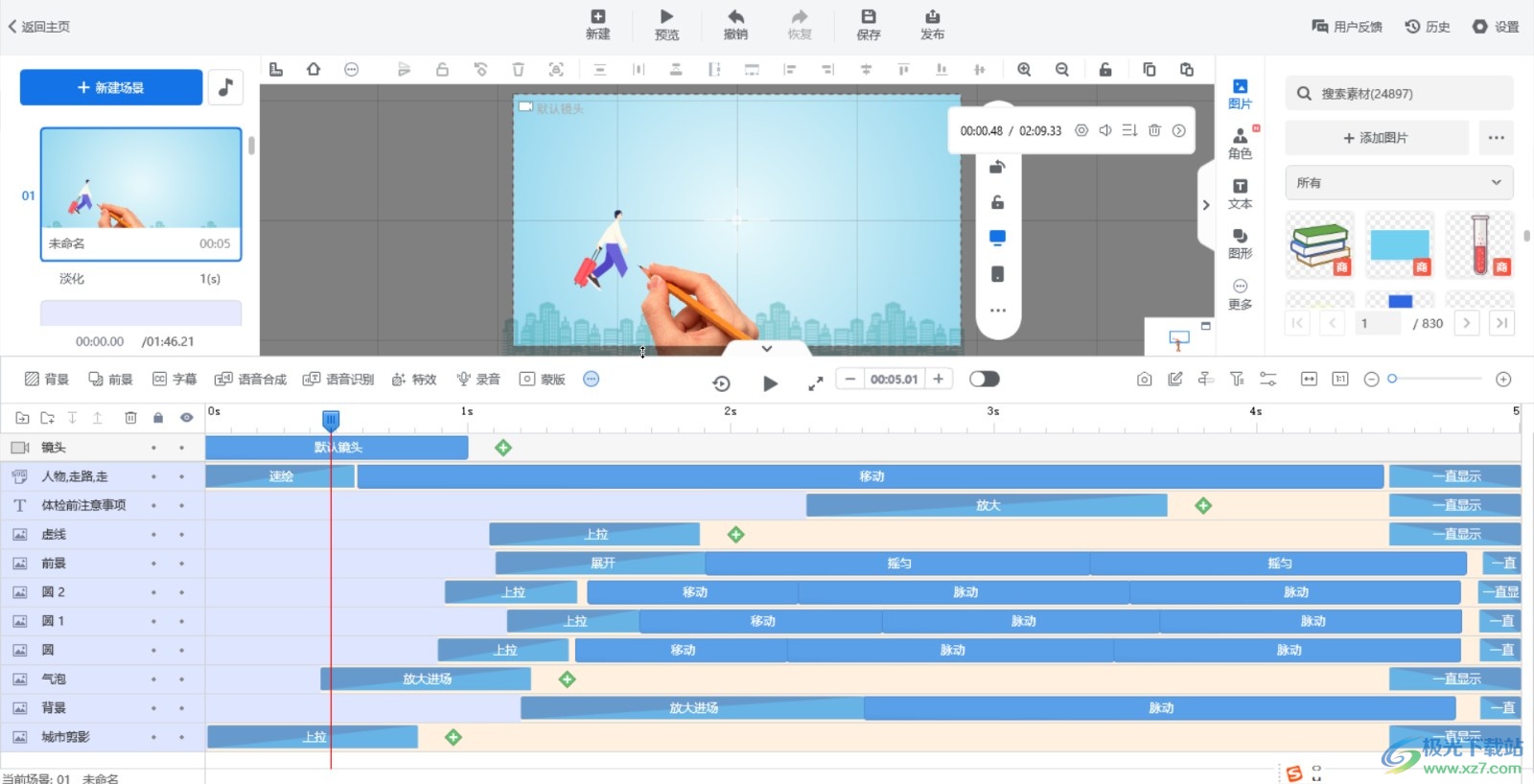
Task: Click the paste icon in canvas toolbar
Action: (1187, 69)
